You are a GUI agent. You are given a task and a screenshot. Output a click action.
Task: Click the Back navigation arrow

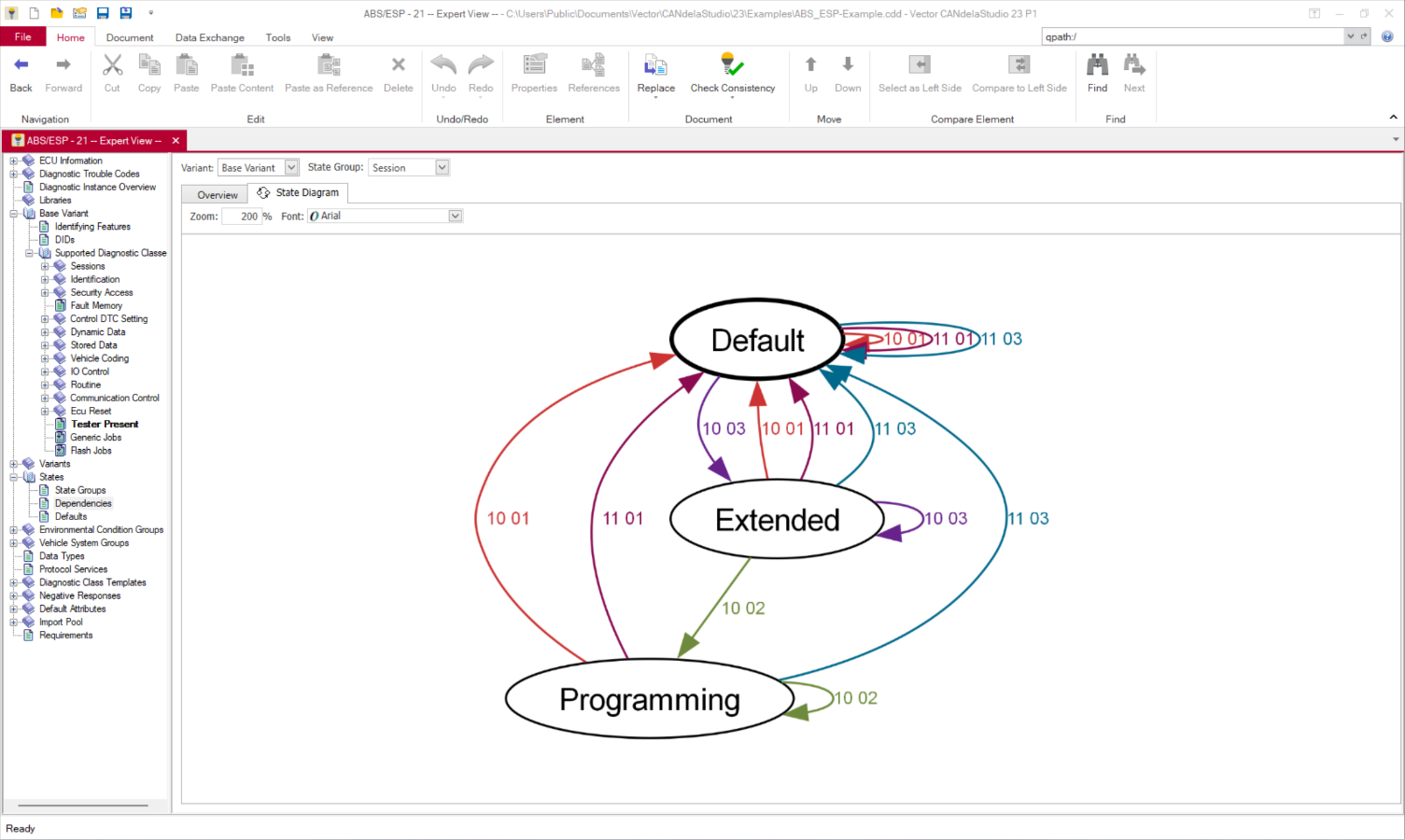coord(21,64)
